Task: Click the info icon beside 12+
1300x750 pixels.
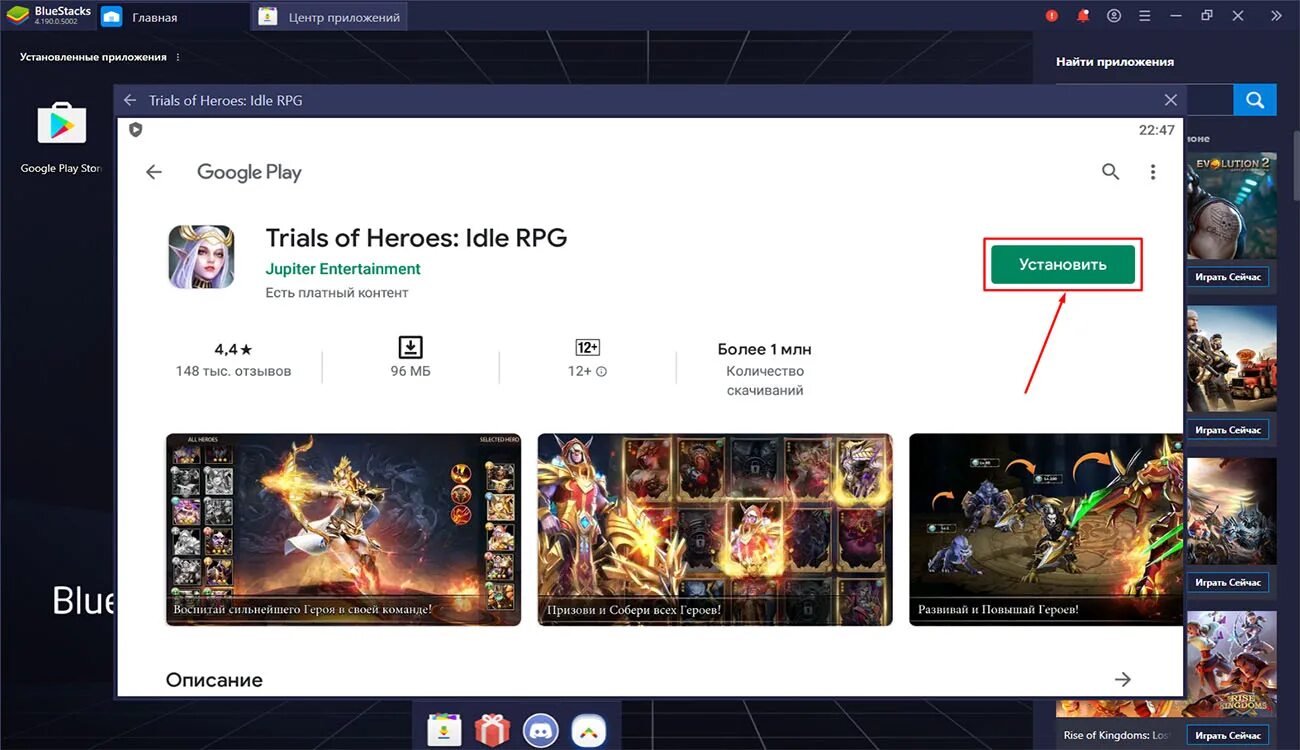Action: [x=601, y=372]
